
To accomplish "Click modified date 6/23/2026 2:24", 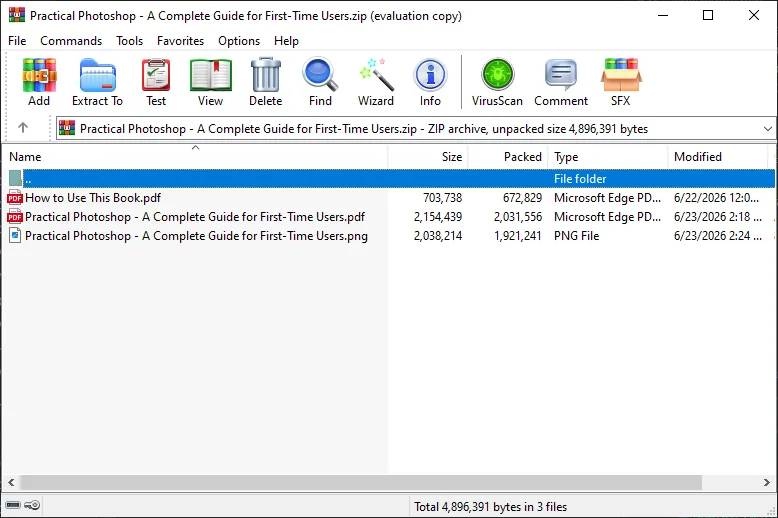I will pyautogui.click(x=717, y=236).
